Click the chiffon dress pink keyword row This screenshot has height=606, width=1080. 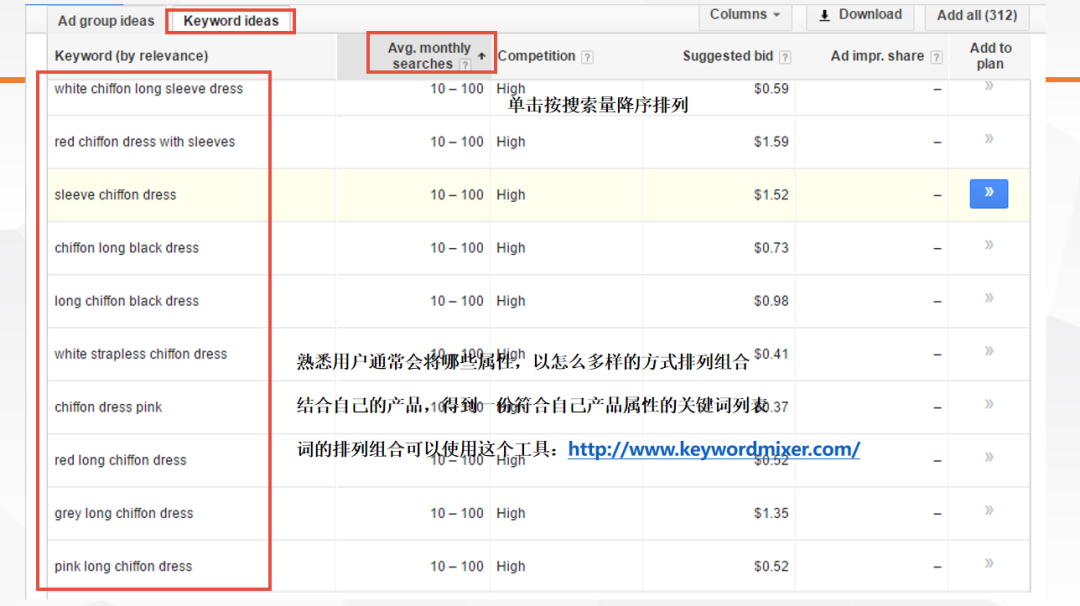tap(108, 407)
